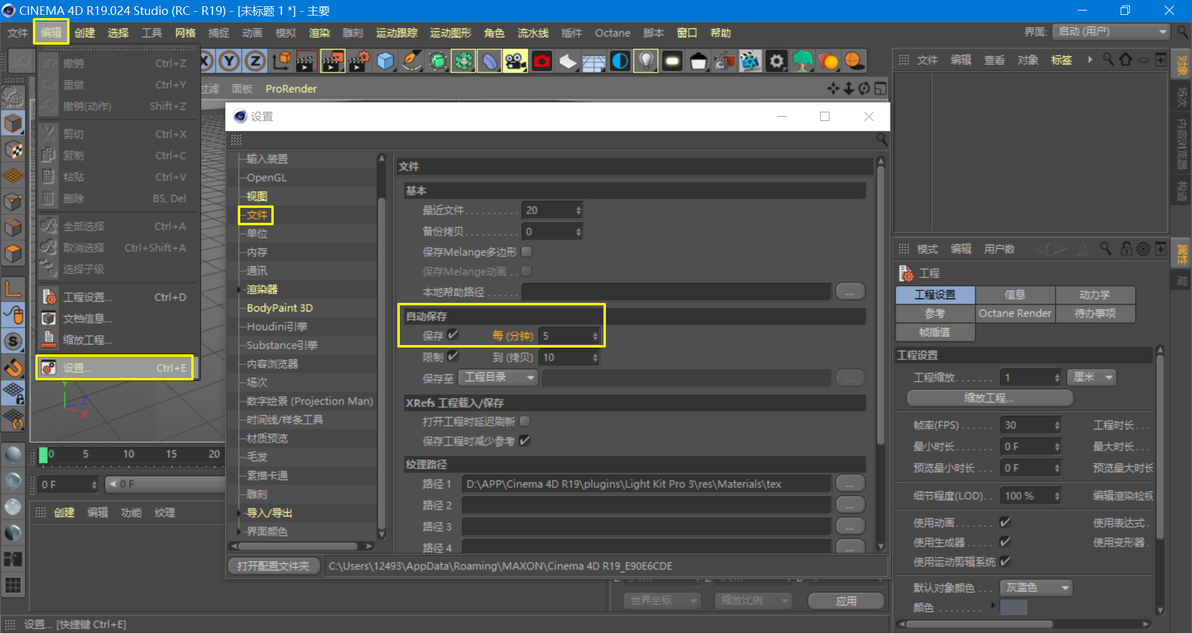
Task: Switch to the 动力学 tab
Action: click(x=1095, y=294)
